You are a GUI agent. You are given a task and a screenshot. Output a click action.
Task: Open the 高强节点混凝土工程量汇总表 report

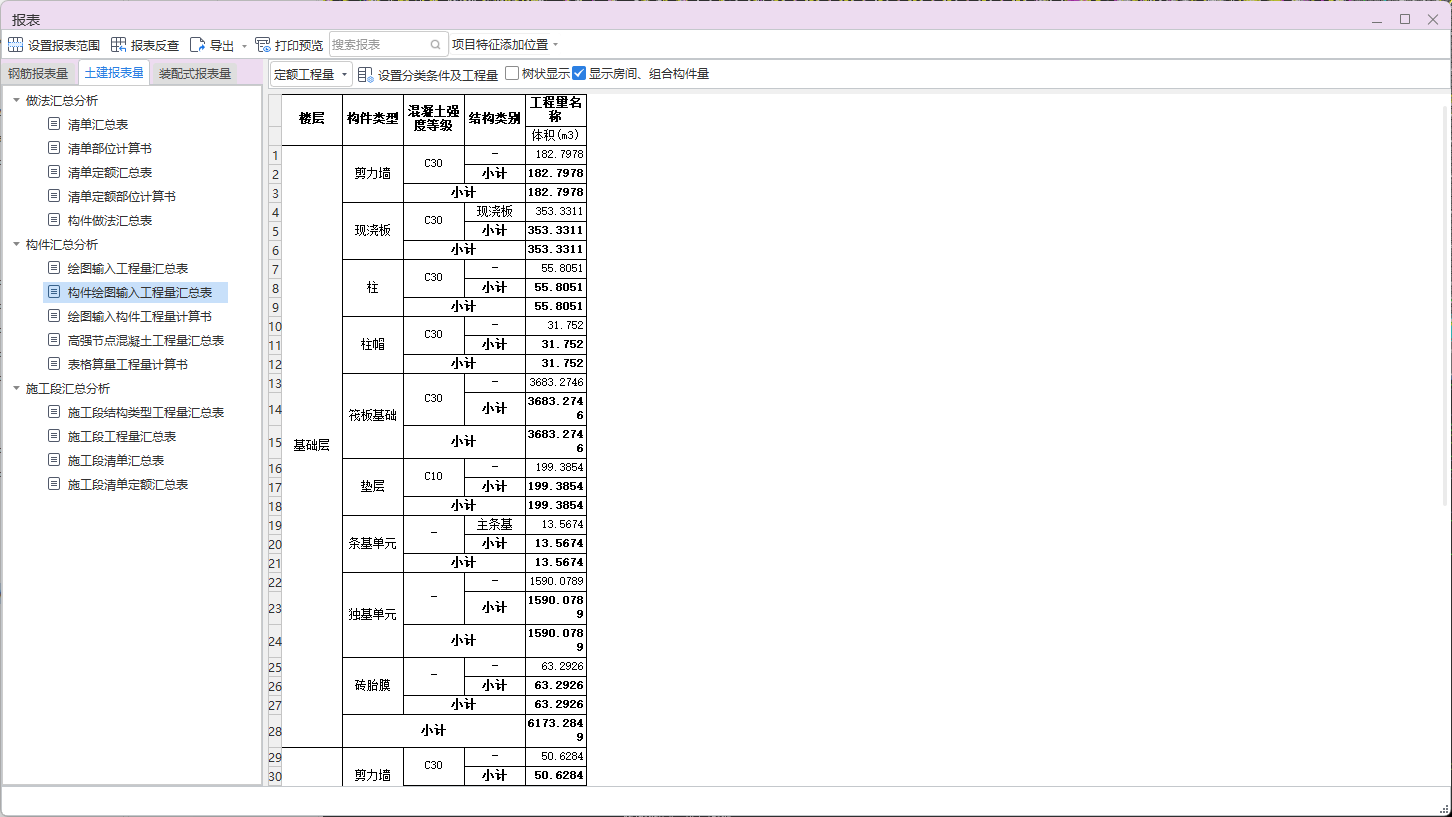point(146,340)
